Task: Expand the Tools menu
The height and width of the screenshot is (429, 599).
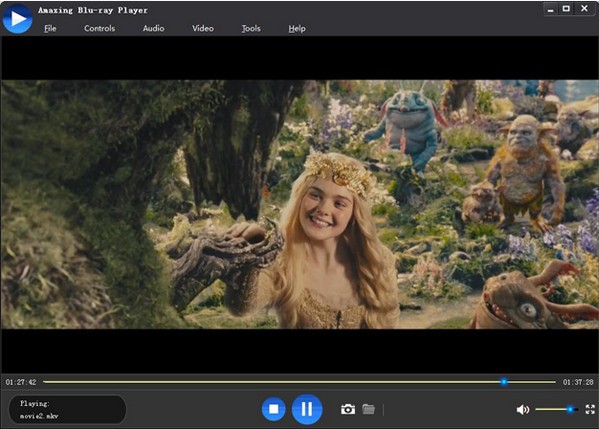Action: coord(251,29)
